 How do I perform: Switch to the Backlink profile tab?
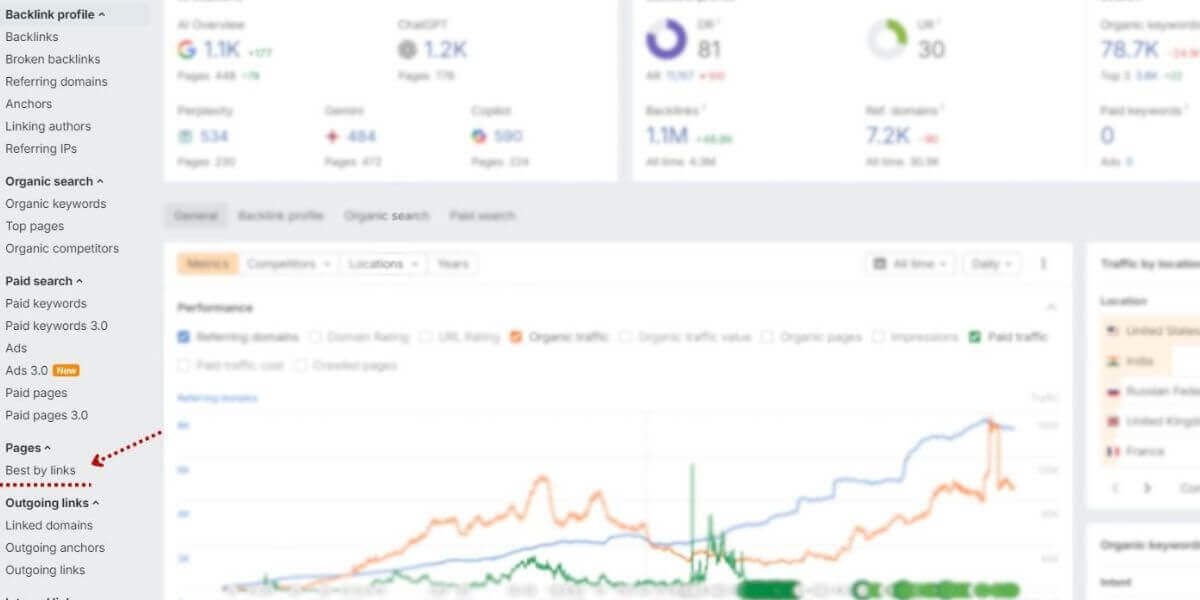280,215
